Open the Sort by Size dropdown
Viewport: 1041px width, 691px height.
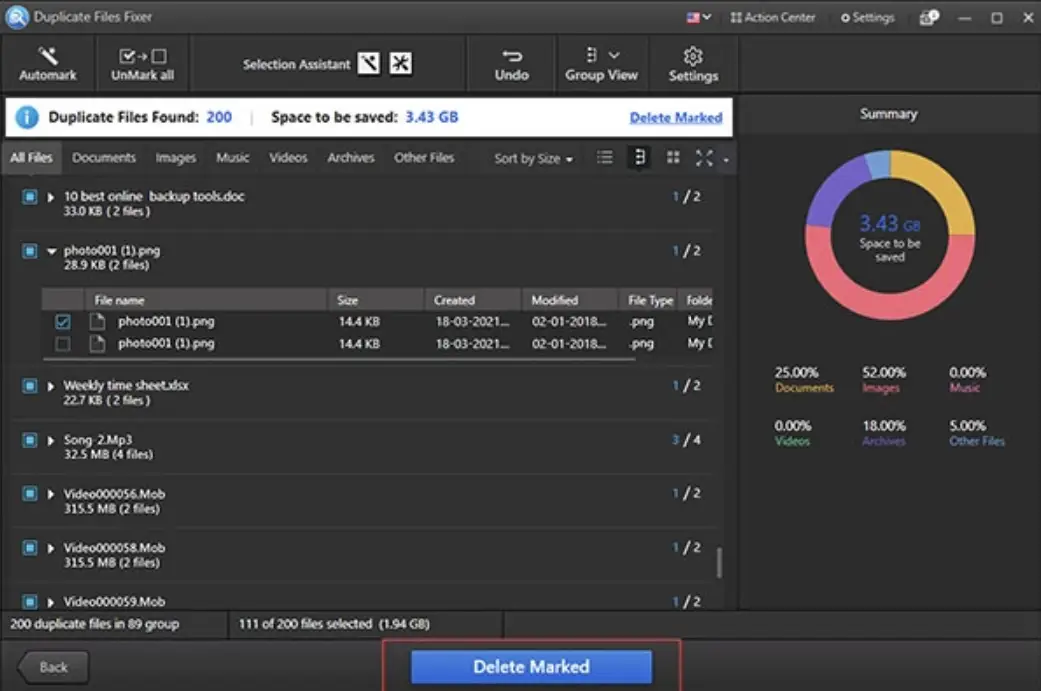[531, 157]
